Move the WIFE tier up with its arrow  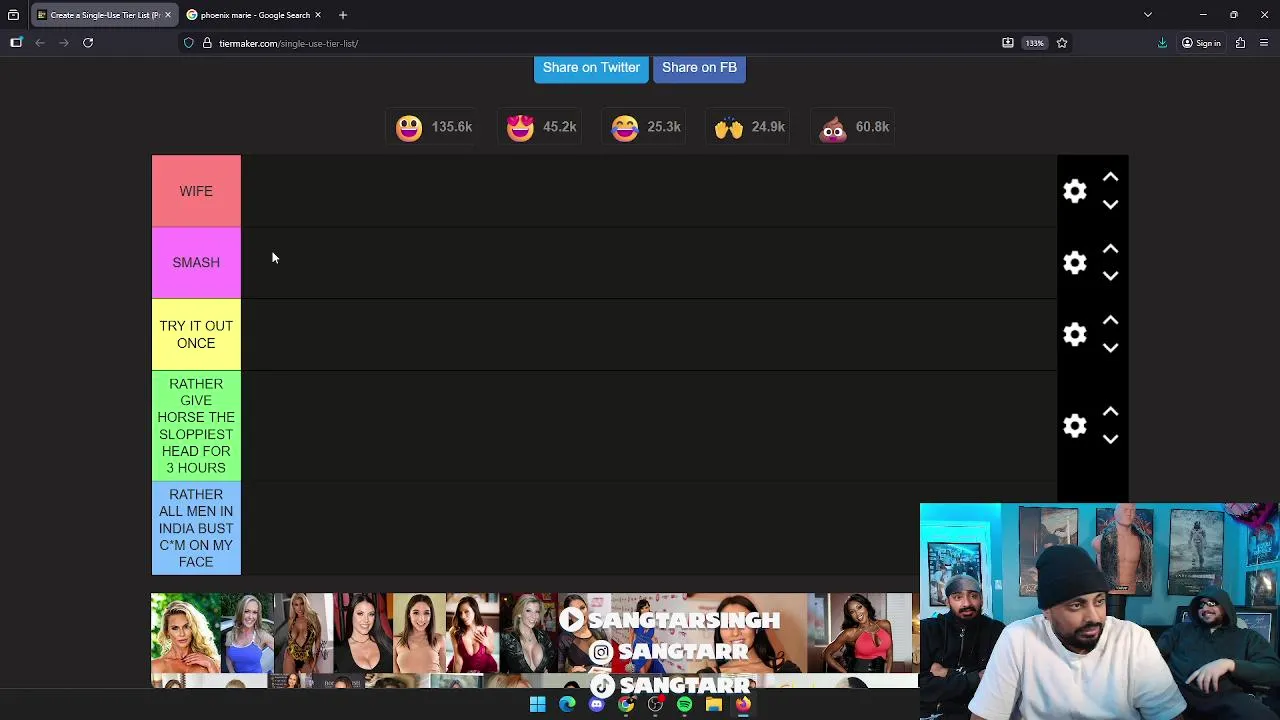point(1110,177)
